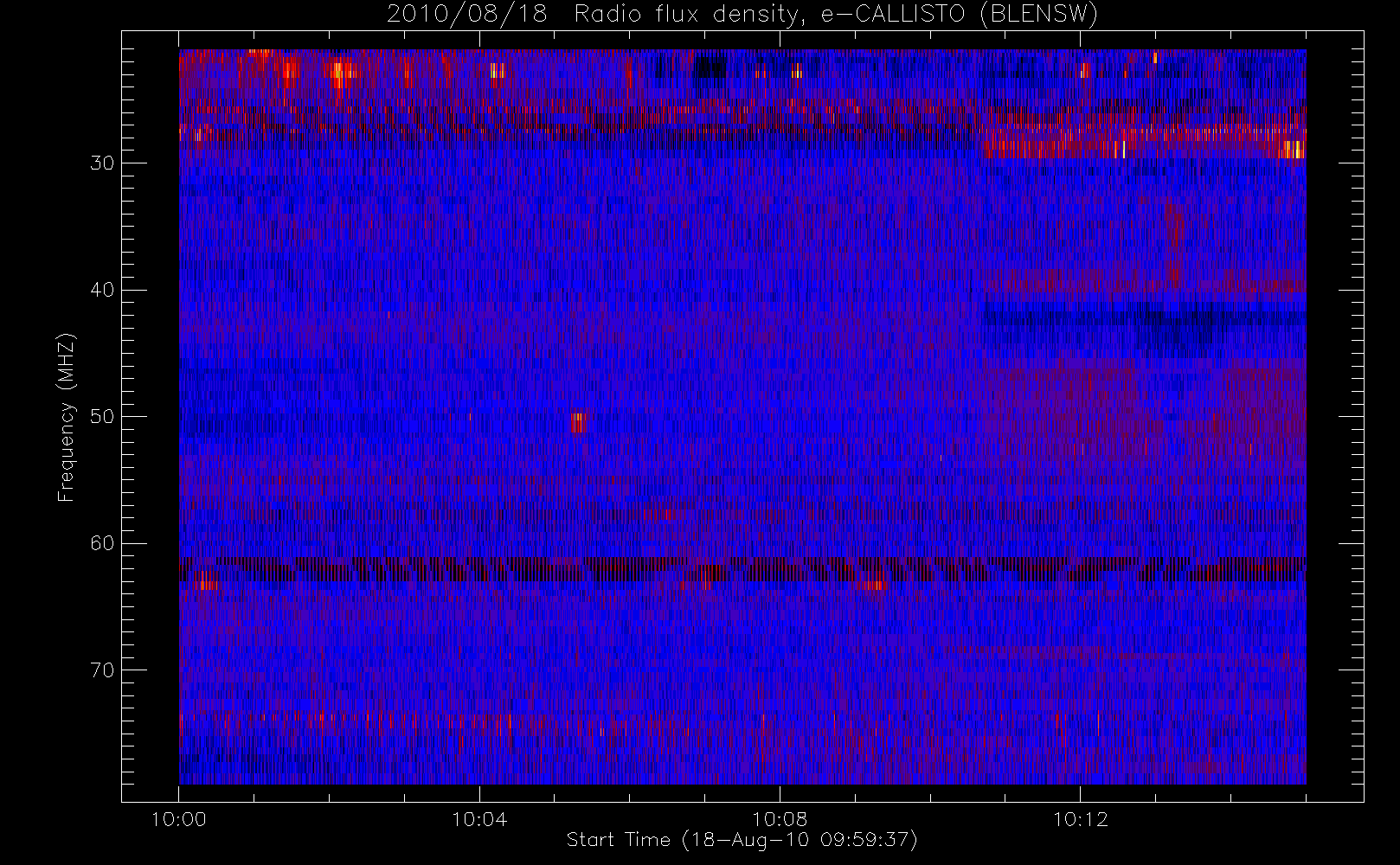Click the 'Frequency (MHZ)' y-axis label
The image size is (1400, 865).
[x=66, y=417]
